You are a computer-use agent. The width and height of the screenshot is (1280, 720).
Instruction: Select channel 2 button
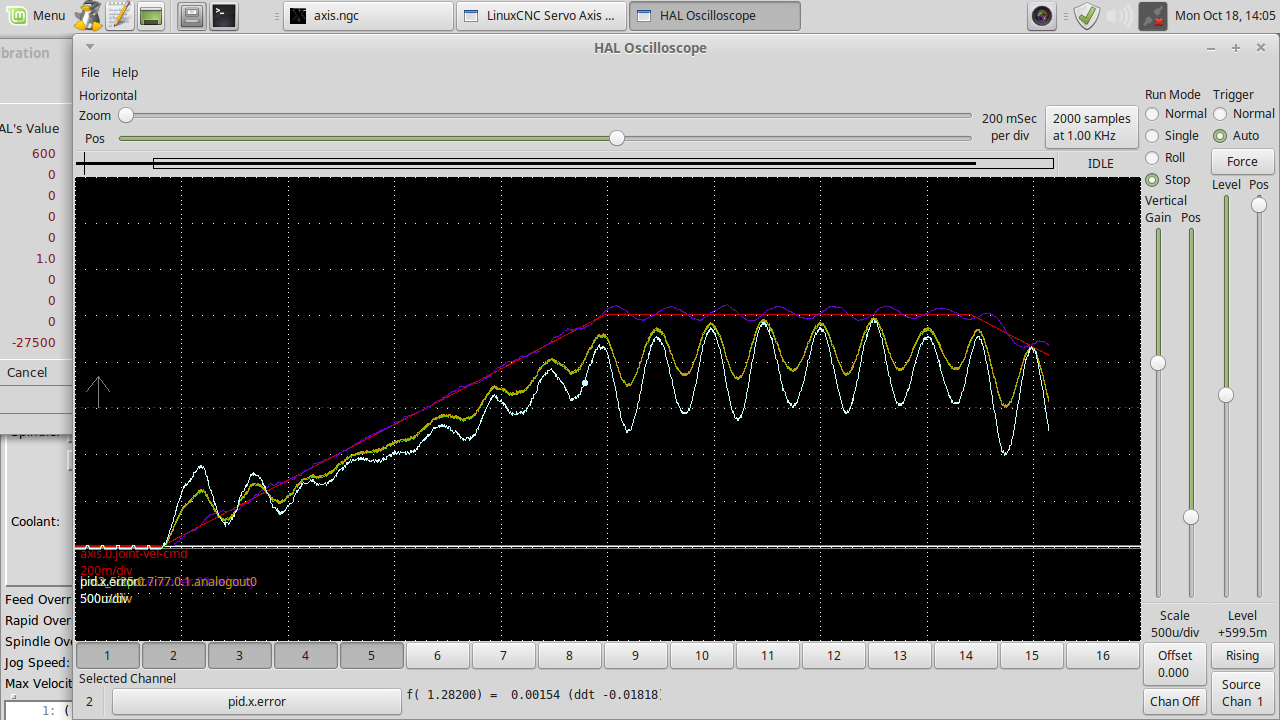[173, 656]
